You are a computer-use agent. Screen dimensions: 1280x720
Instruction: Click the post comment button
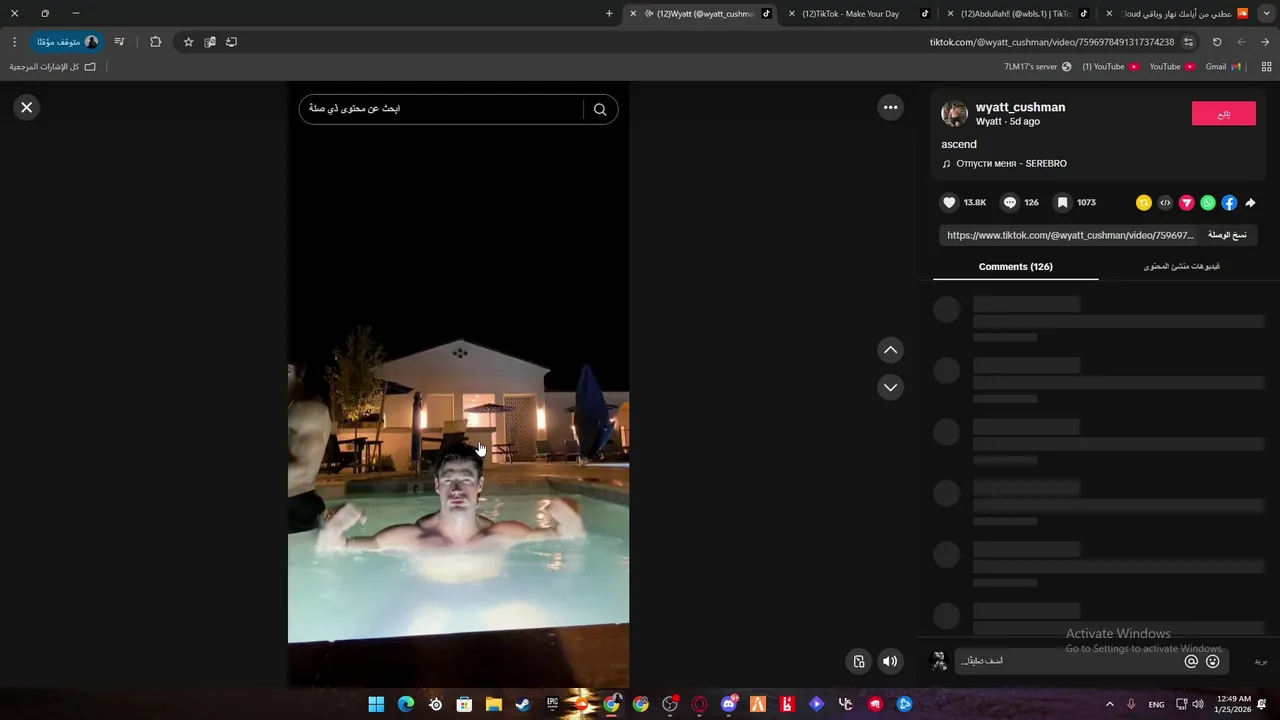tap(1261, 661)
